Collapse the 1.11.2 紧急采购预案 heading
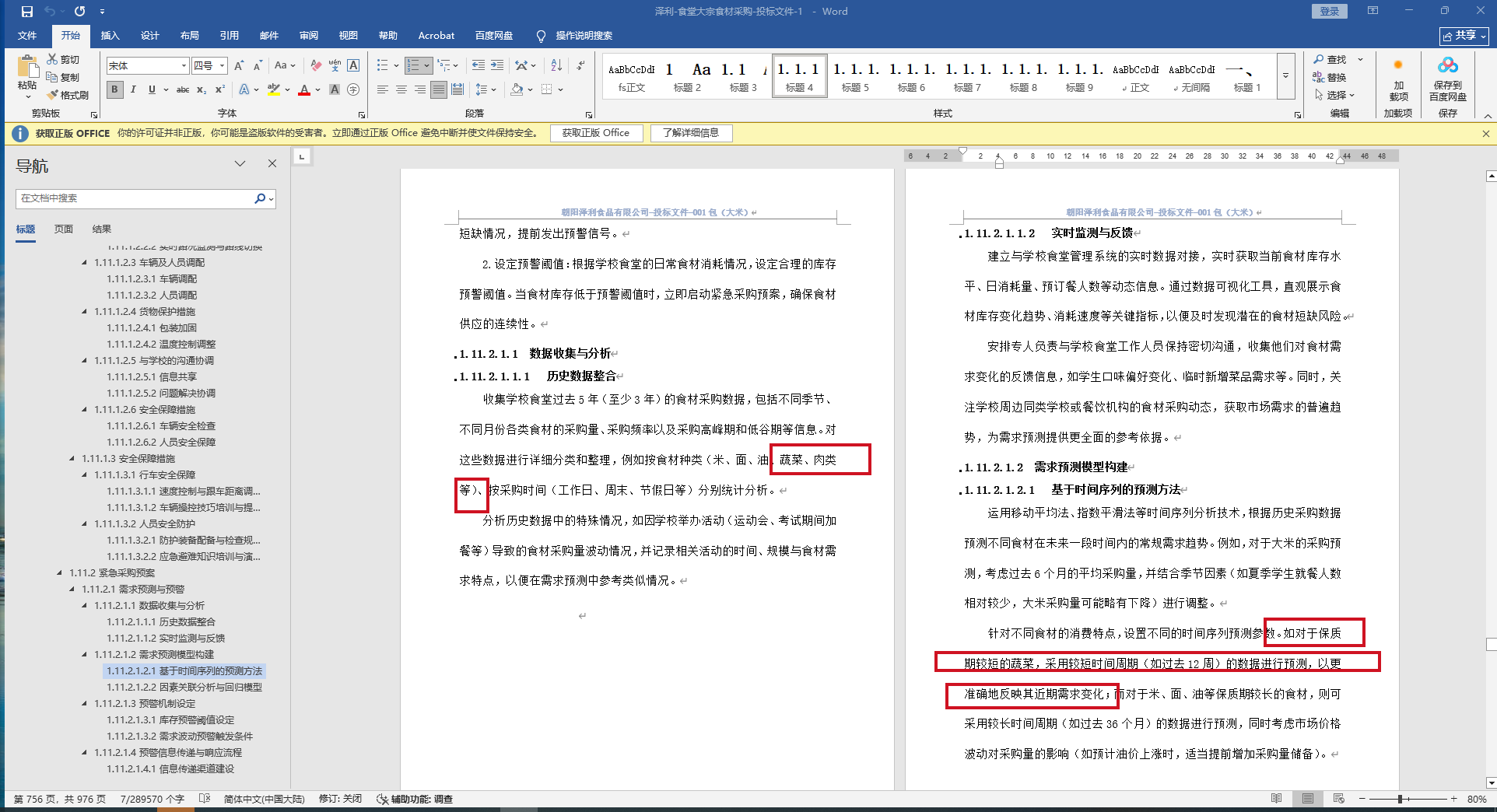The width and height of the screenshot is (1497, 812). point(59,573)
